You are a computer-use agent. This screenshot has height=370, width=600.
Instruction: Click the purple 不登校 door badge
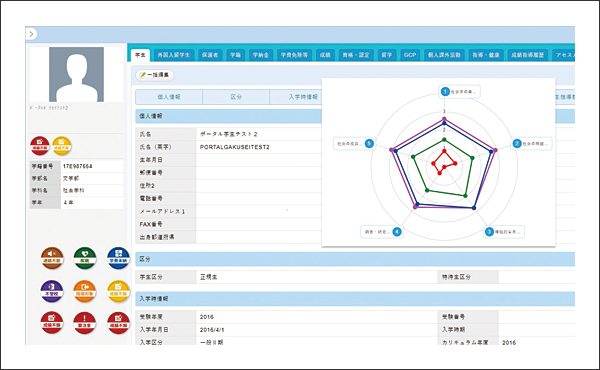pyautogui.click(x=52, y=291)
